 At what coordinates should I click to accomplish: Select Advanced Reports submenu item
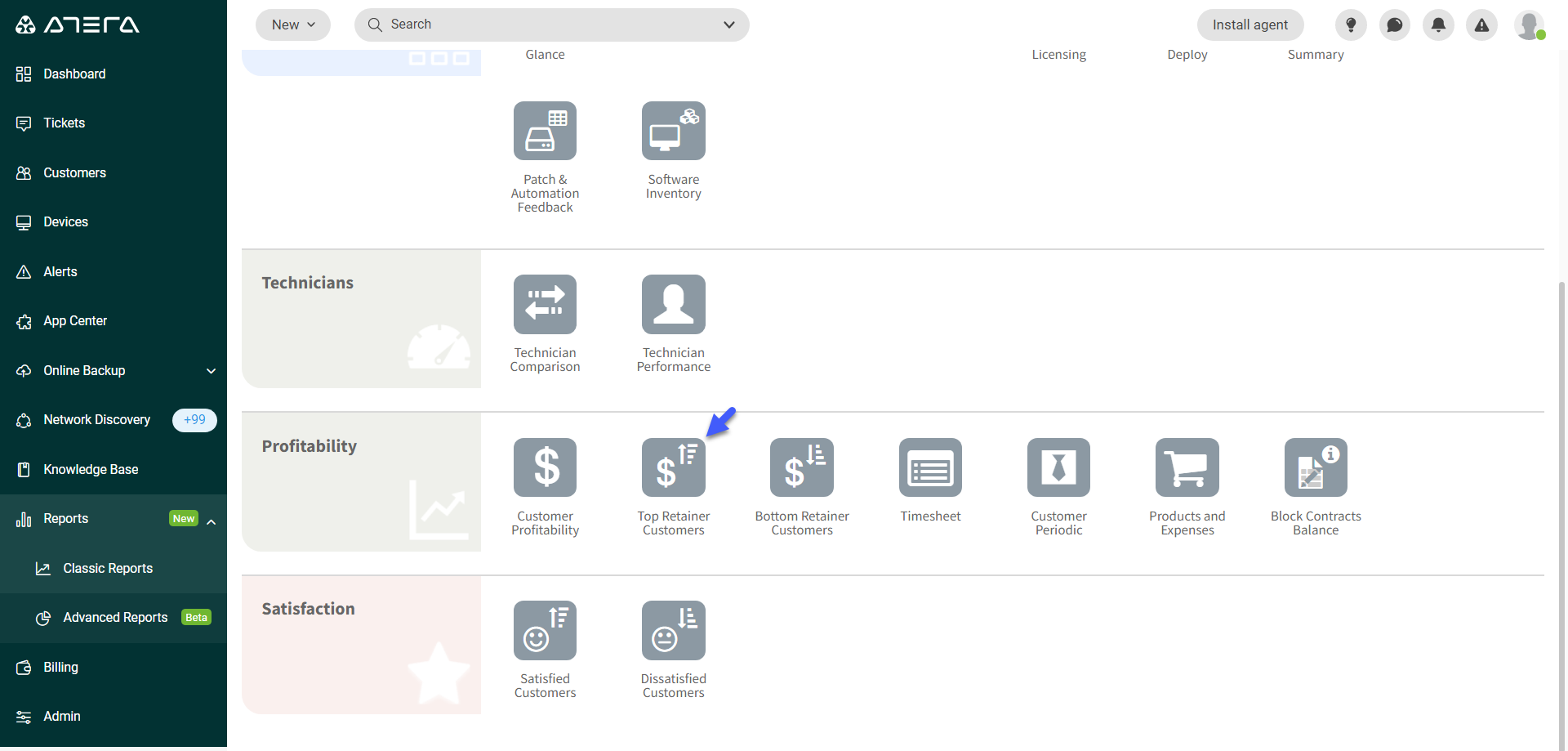point(114,617)
